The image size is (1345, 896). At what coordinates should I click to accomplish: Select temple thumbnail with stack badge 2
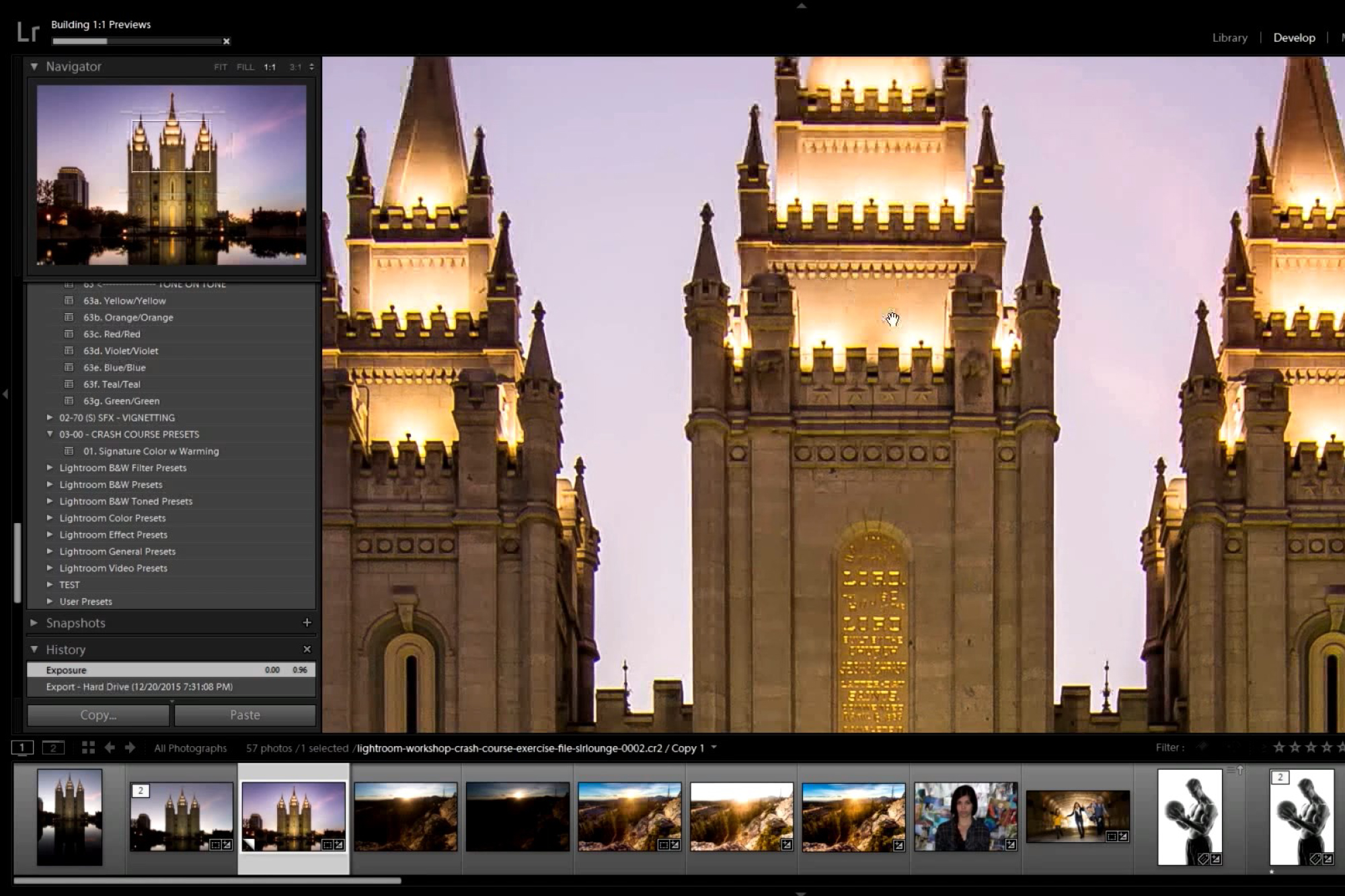182,817
